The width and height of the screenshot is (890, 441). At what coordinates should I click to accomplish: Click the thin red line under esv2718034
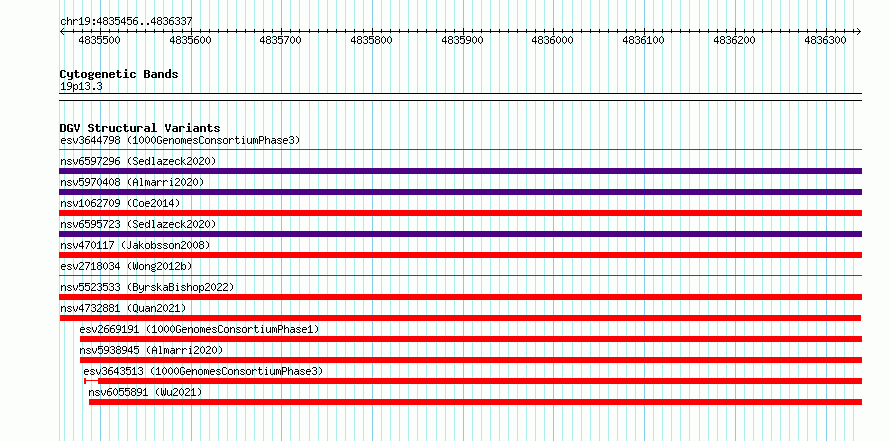click(460, 276)
